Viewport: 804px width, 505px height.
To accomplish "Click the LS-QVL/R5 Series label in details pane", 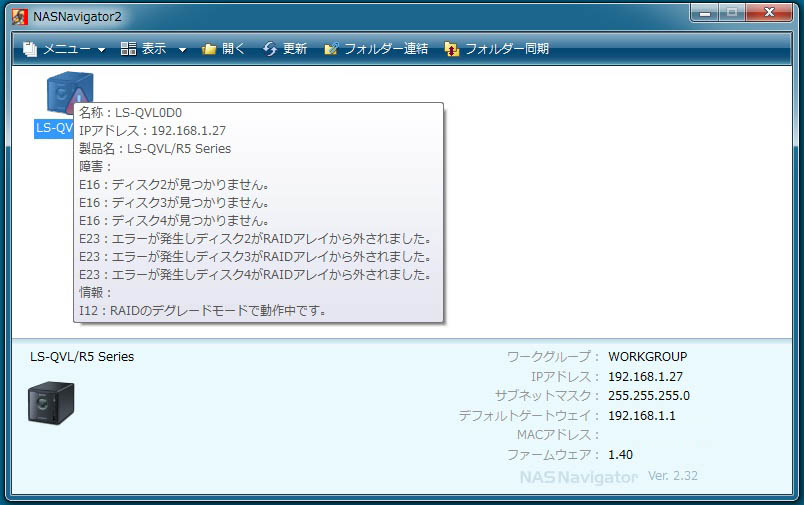I will (x=82, y=357).
